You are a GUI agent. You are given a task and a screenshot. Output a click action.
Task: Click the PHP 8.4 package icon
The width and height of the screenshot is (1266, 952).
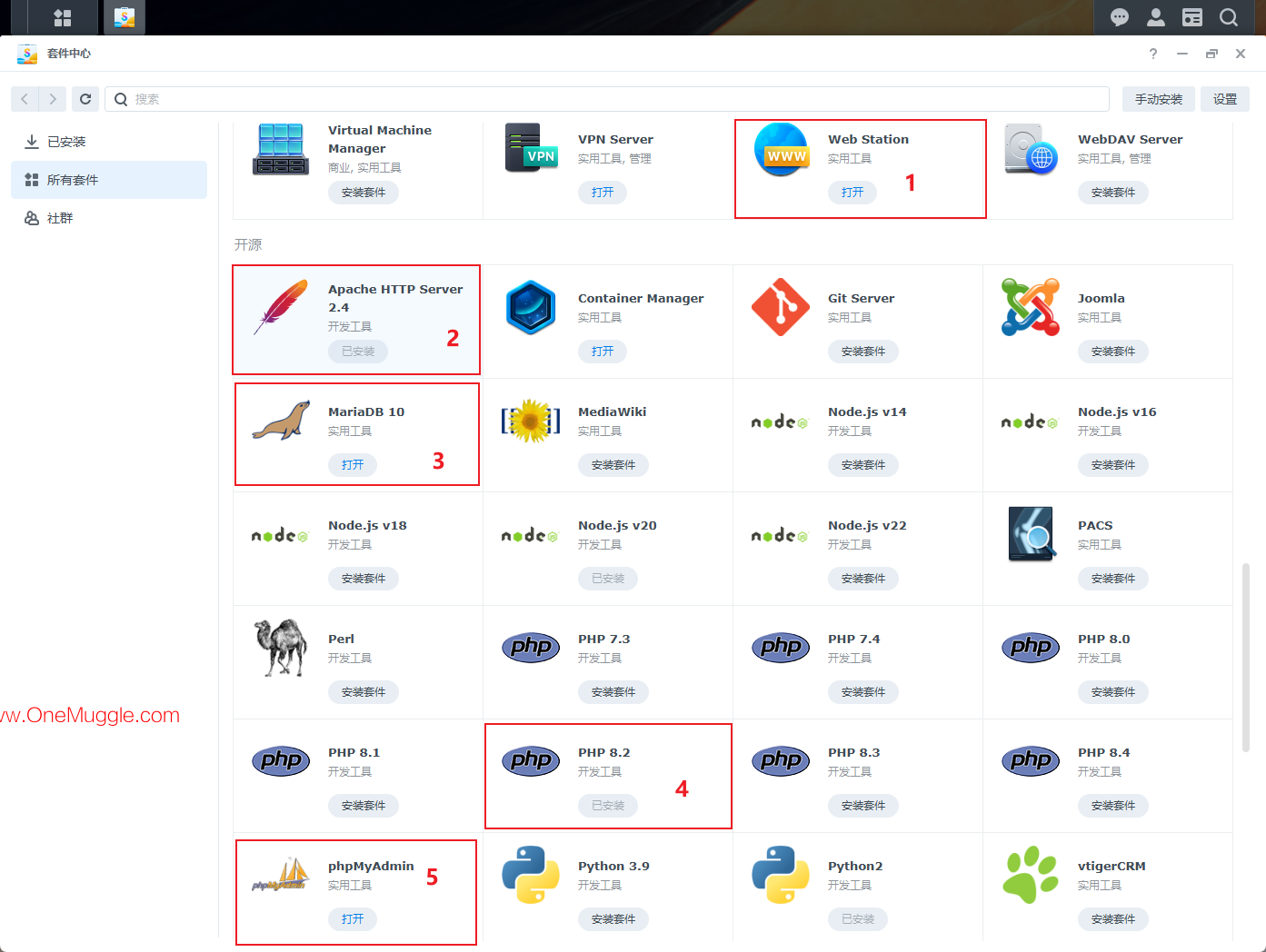(x=1031, y=761)
